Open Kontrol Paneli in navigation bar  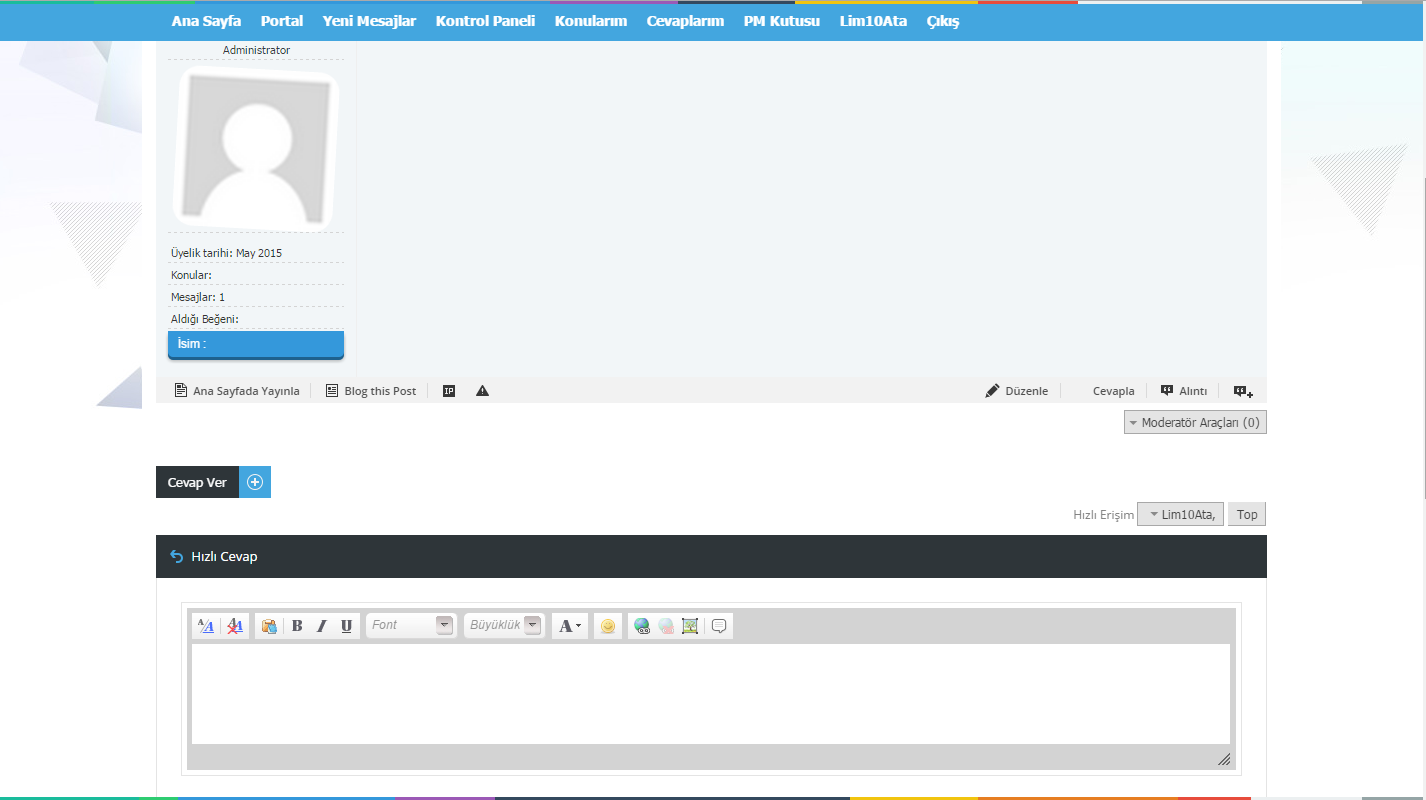(485, 21)
